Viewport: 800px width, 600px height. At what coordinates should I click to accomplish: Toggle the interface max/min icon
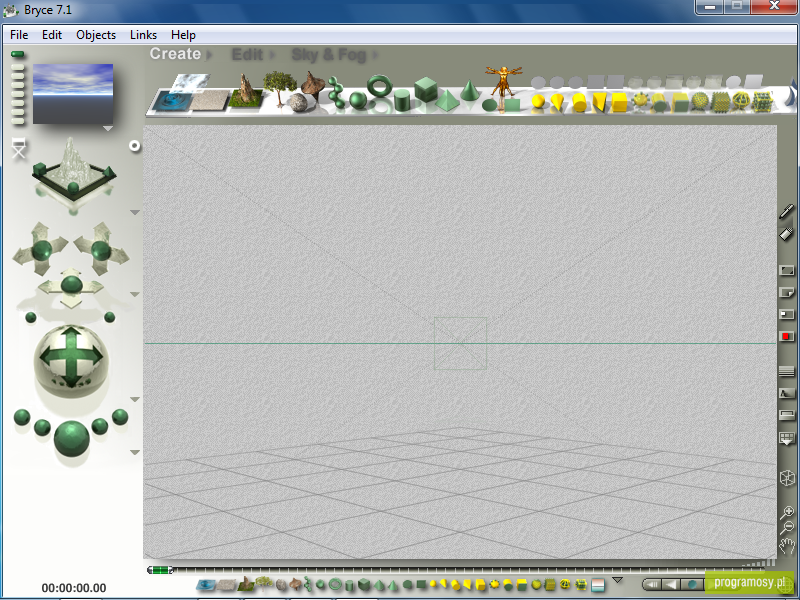pyautogui.click(x=786, y=270)
